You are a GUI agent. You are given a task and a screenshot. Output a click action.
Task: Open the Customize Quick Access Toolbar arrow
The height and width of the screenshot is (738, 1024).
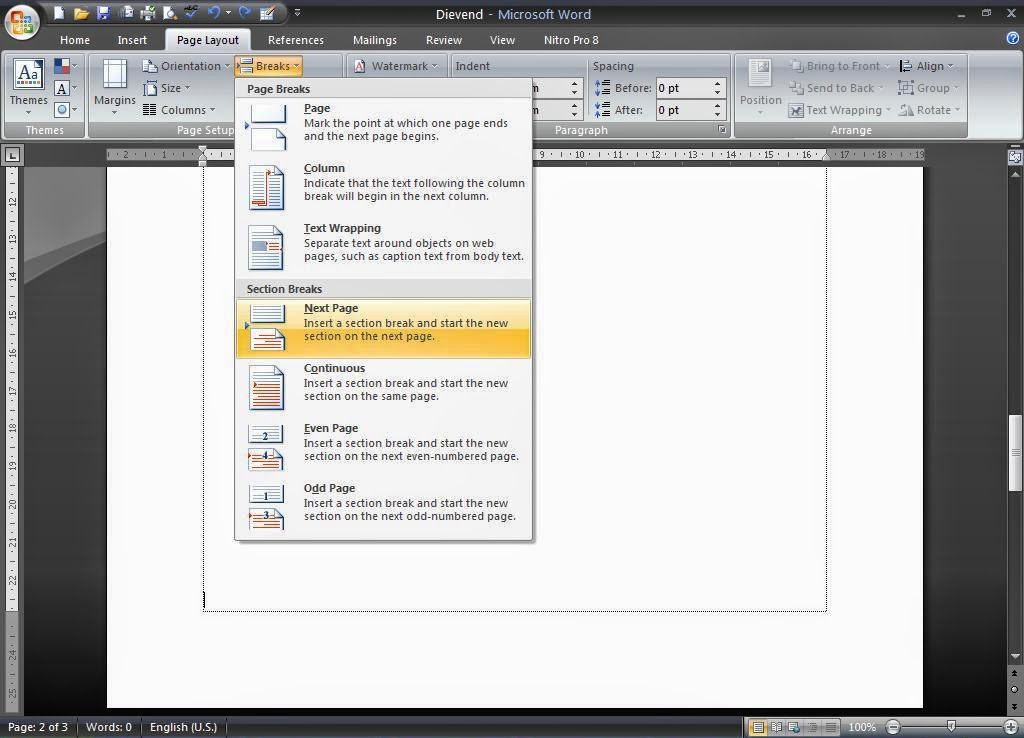(x=297, y=12)
